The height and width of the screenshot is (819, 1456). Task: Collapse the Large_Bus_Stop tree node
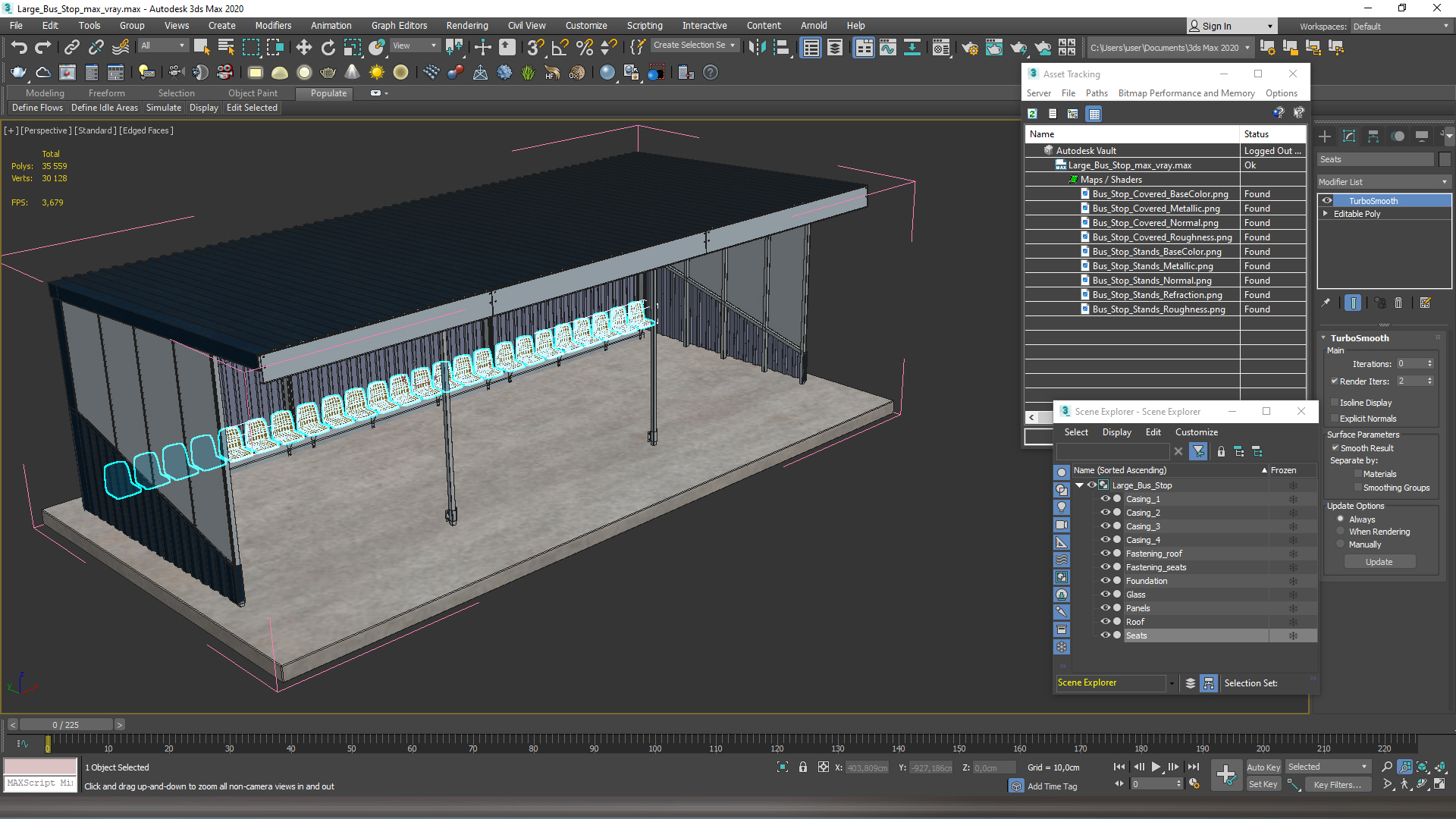click(x=1080, y=485)
